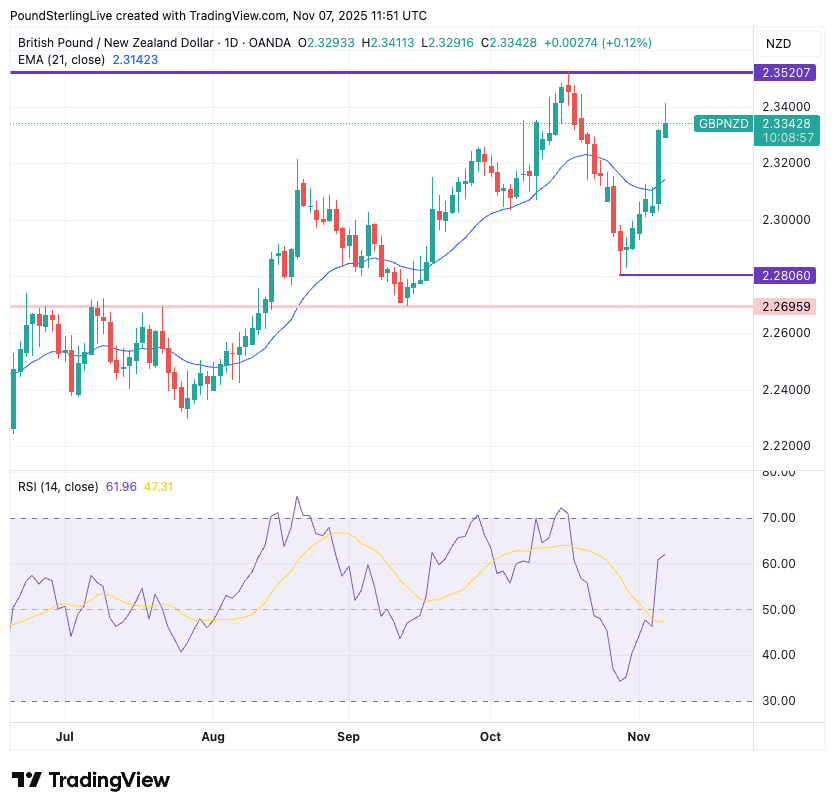Image resolution: width=835 pixels, height=810 pixels.
Task: Select the RSI (14, close) indicator legend
Action: pyautogui.click(x=58, y=487)
